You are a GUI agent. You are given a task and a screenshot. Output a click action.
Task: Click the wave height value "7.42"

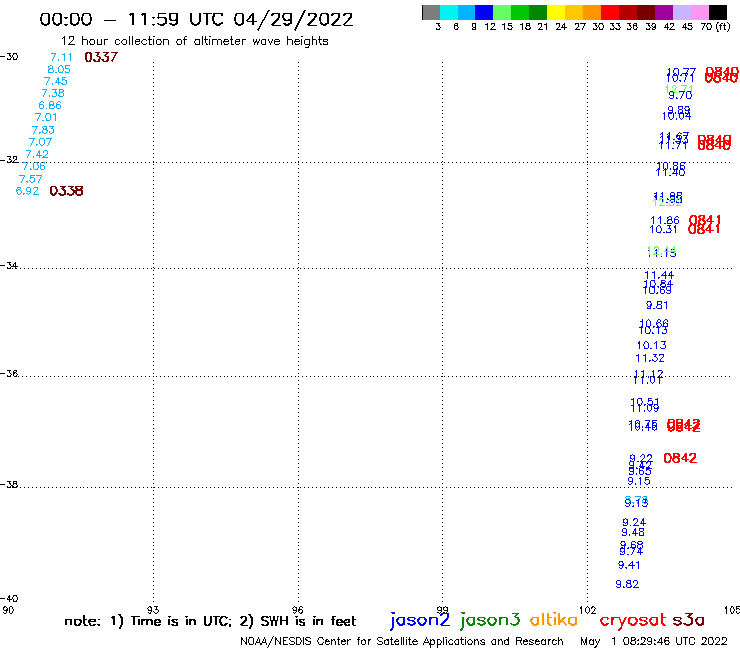click(37, 154)
